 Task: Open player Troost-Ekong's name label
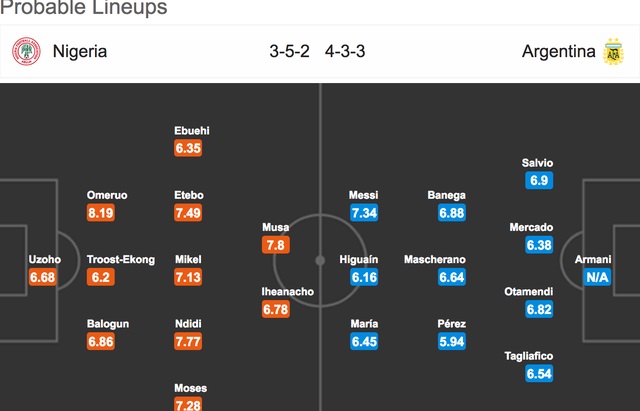pos(121,260)
